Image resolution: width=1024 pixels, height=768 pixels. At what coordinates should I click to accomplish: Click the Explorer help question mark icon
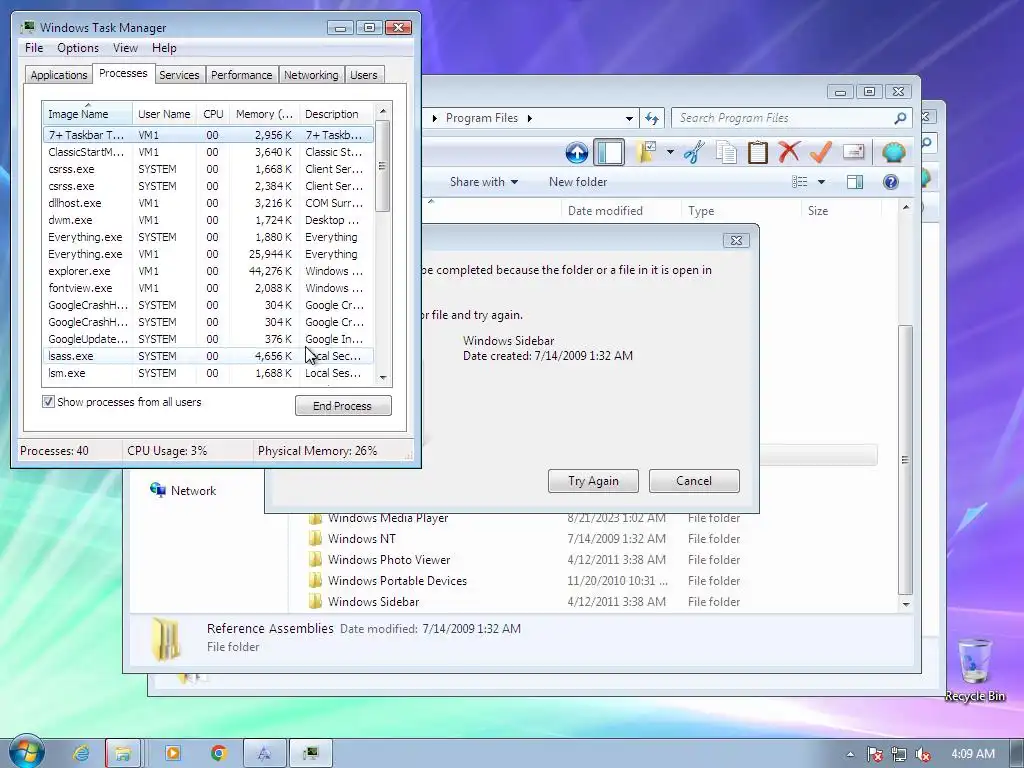click(x=891, y=182)
